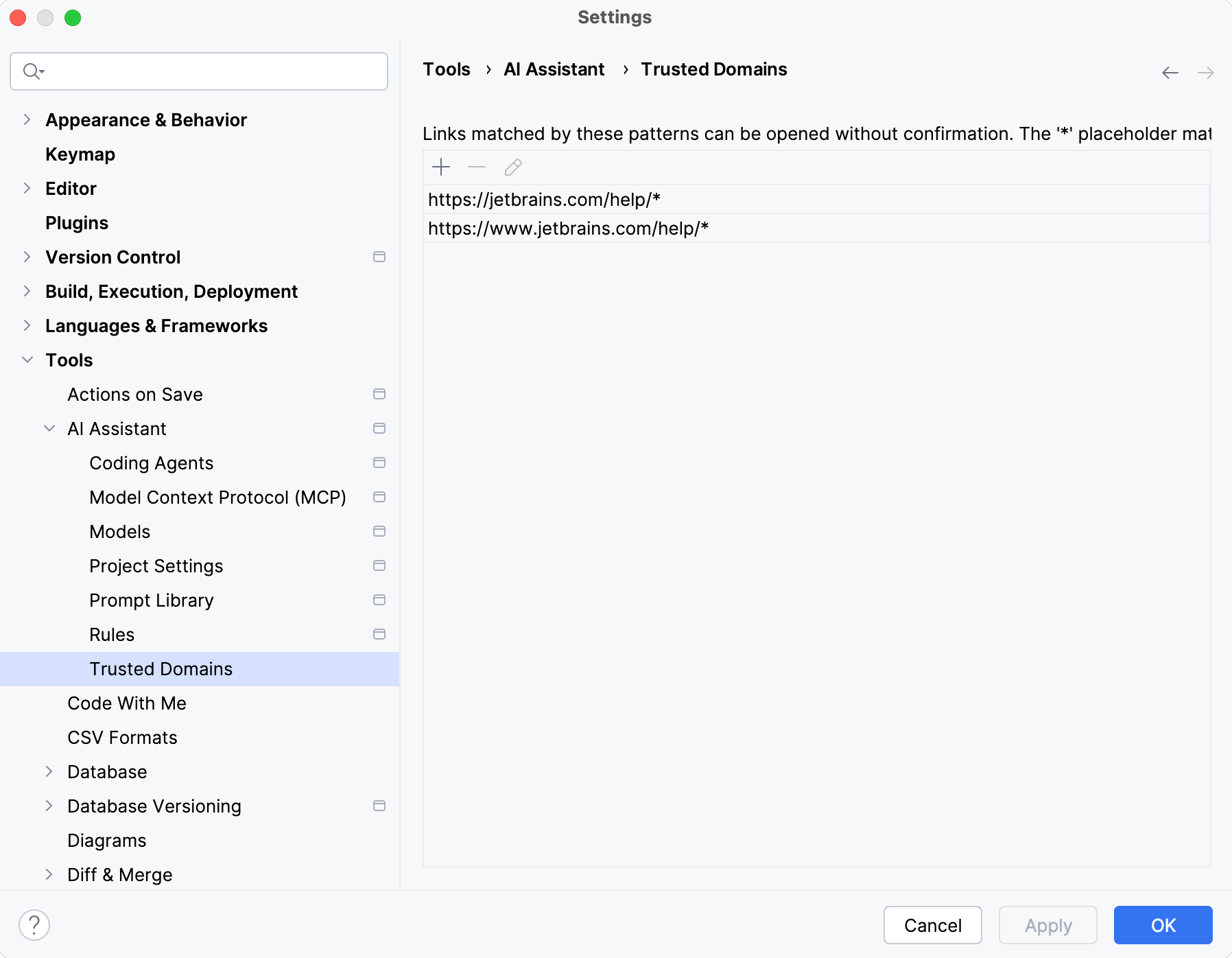Image resolution: width=1232 pixels, height=958 pixels.
Task: Click the project-level icon beside Version Control
Action: click(379, 257)
